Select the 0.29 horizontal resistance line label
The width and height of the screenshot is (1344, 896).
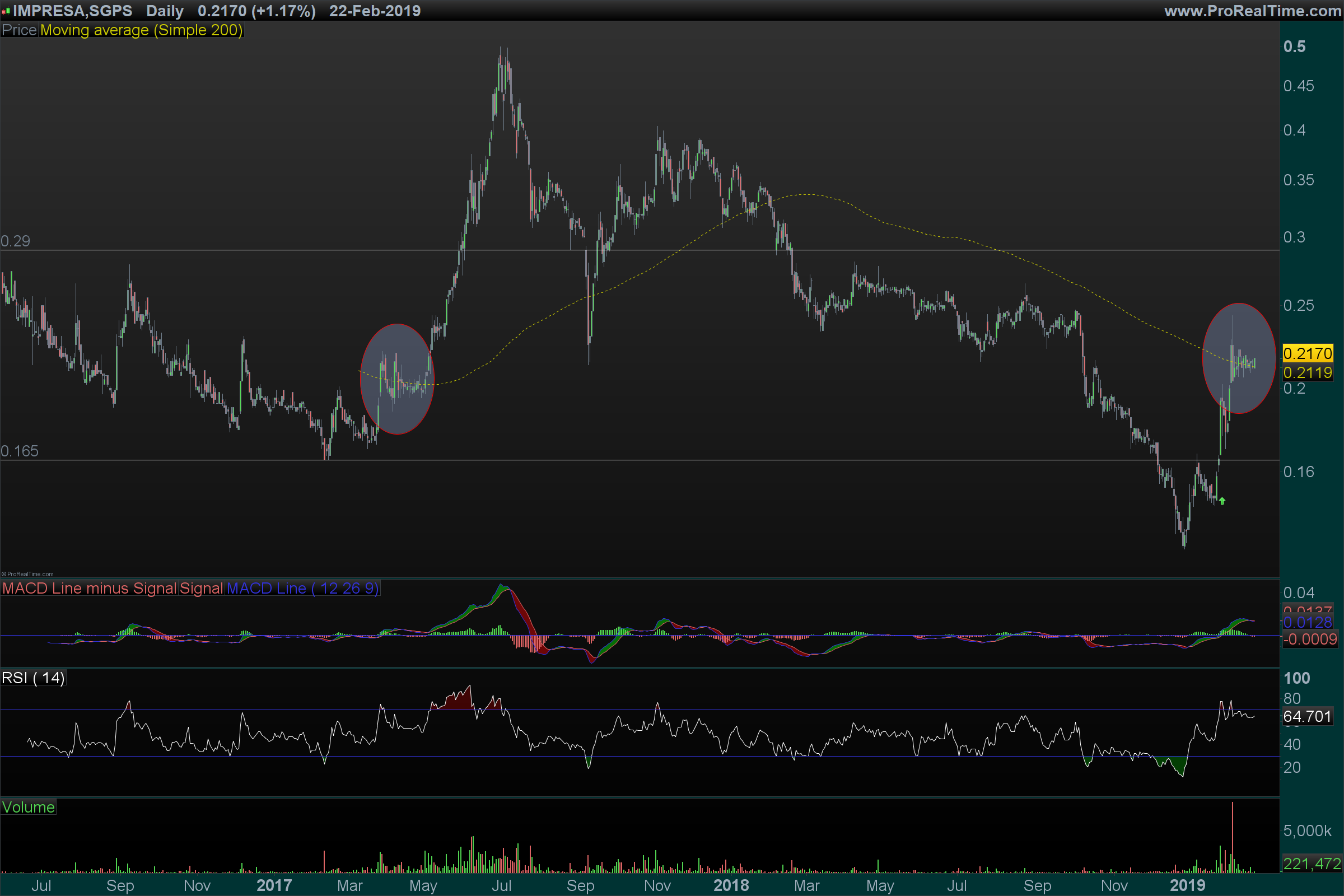click(16, 241)
